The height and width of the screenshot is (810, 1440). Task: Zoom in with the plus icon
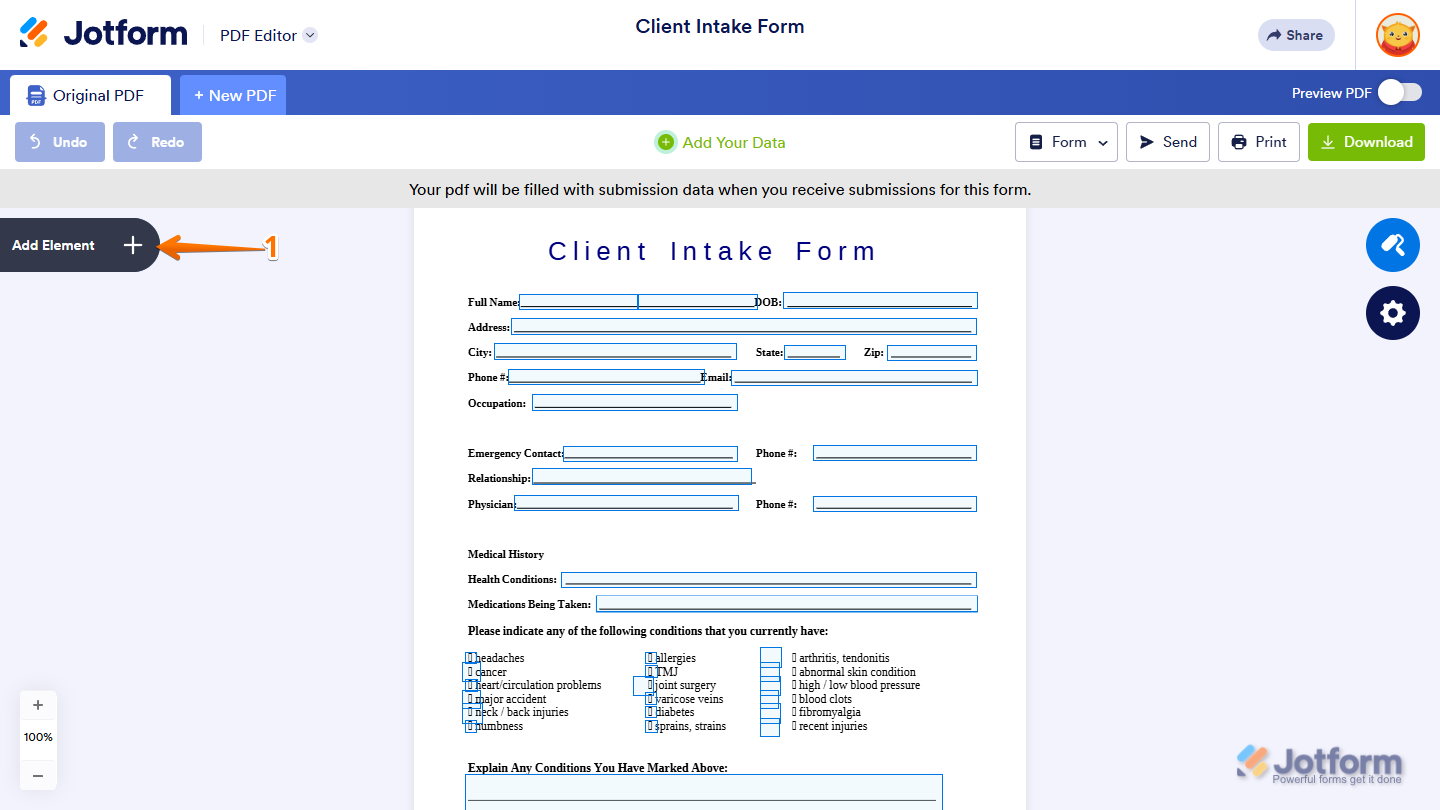point(38,704)
